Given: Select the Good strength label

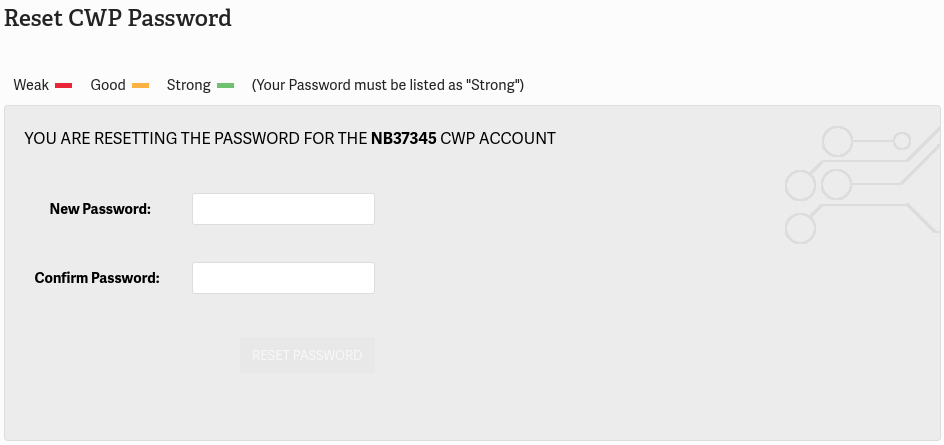Looking at the screenshot, I should pos(107,85).
